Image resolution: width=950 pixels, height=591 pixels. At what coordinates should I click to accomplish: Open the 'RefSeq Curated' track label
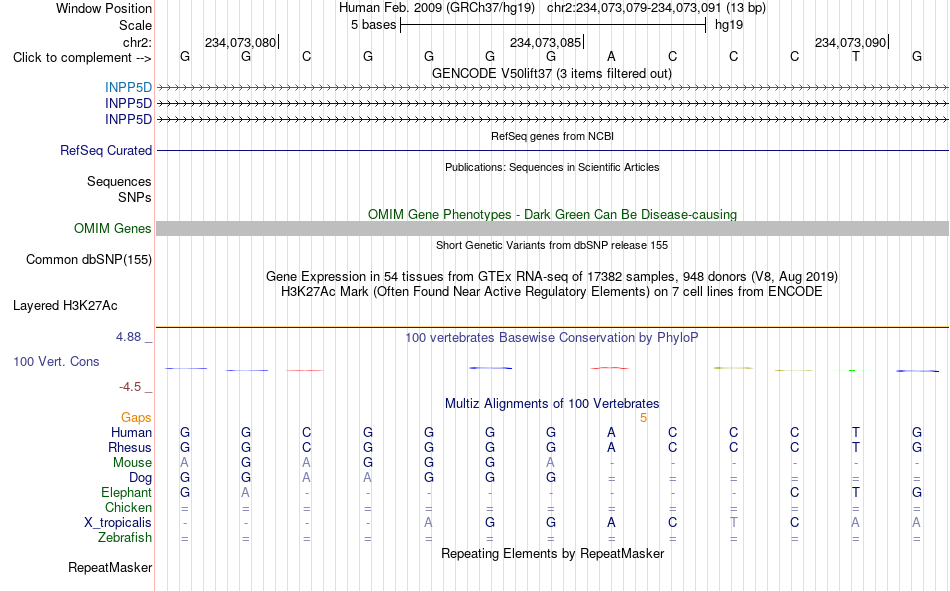[x=105, y=150]
